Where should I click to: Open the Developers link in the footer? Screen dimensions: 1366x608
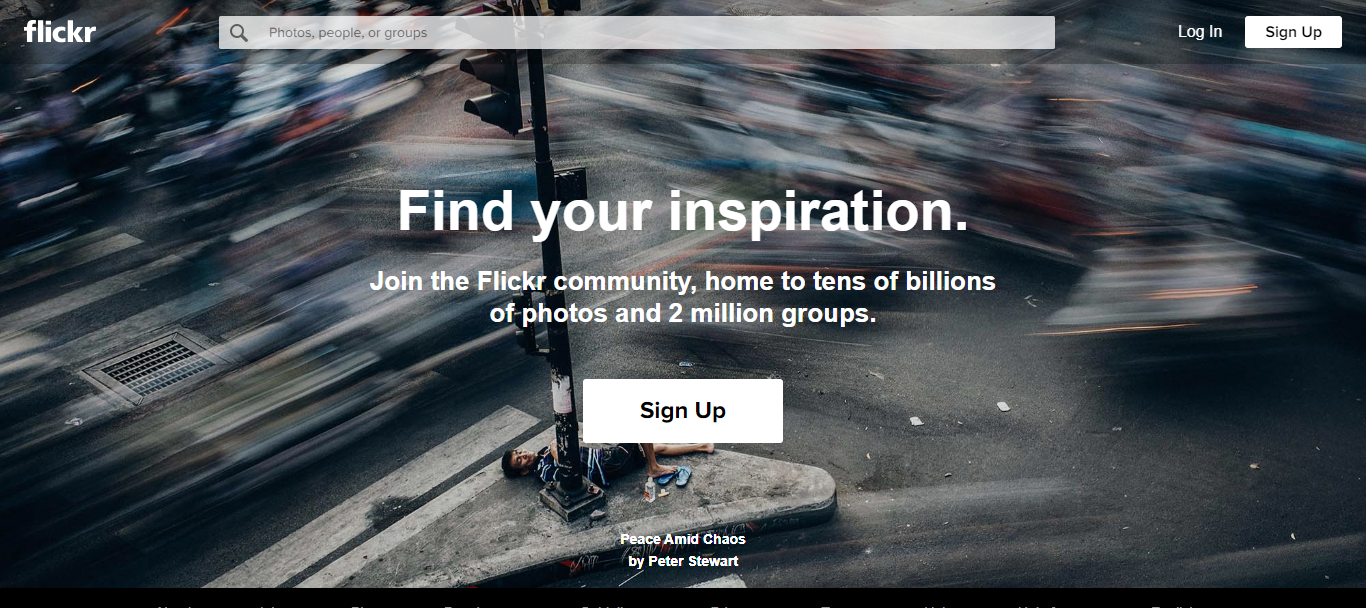coord(477,604)
